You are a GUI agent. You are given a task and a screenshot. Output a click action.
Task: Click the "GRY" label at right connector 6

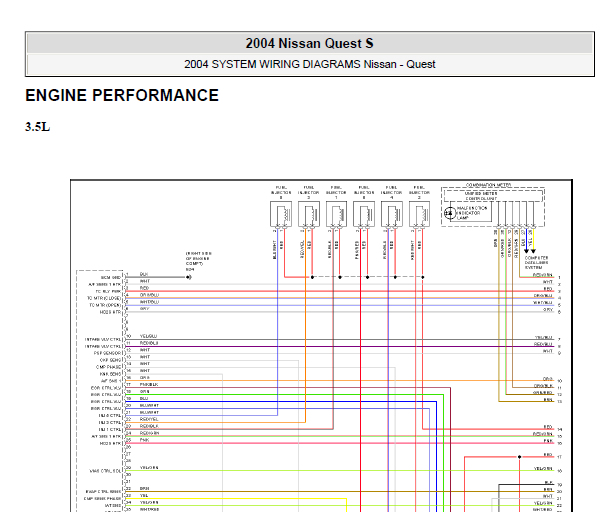(548, 309)
